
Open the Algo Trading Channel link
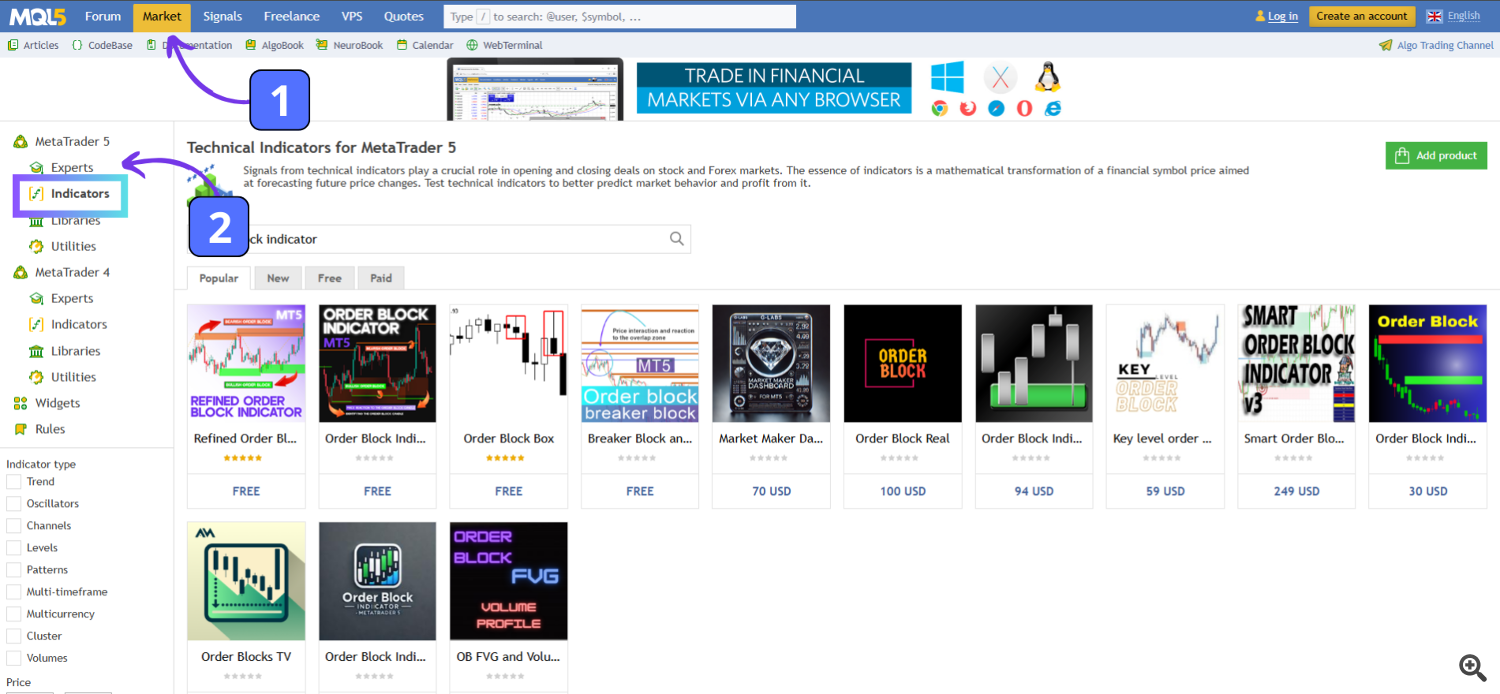[x=1445, y=45]
